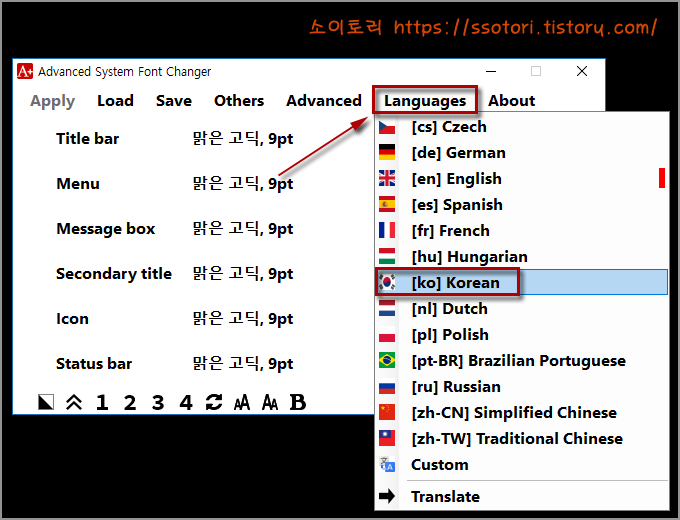Choose [pt-BR] Brazilian Portuguese language
This screenshot has height=520, width=680.
pos(522,361)
